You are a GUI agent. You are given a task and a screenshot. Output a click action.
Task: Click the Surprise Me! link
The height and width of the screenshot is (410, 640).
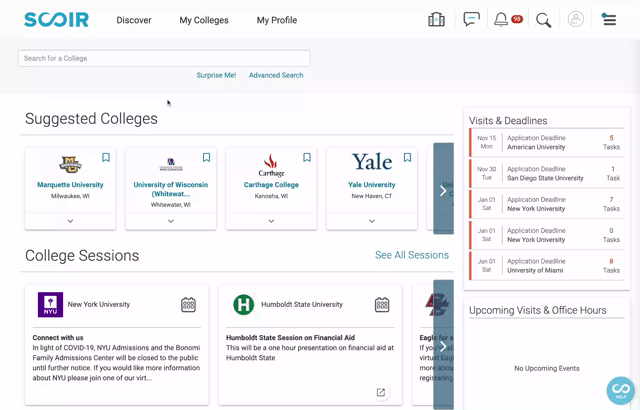pyautogui.click(x=216, y=75)
